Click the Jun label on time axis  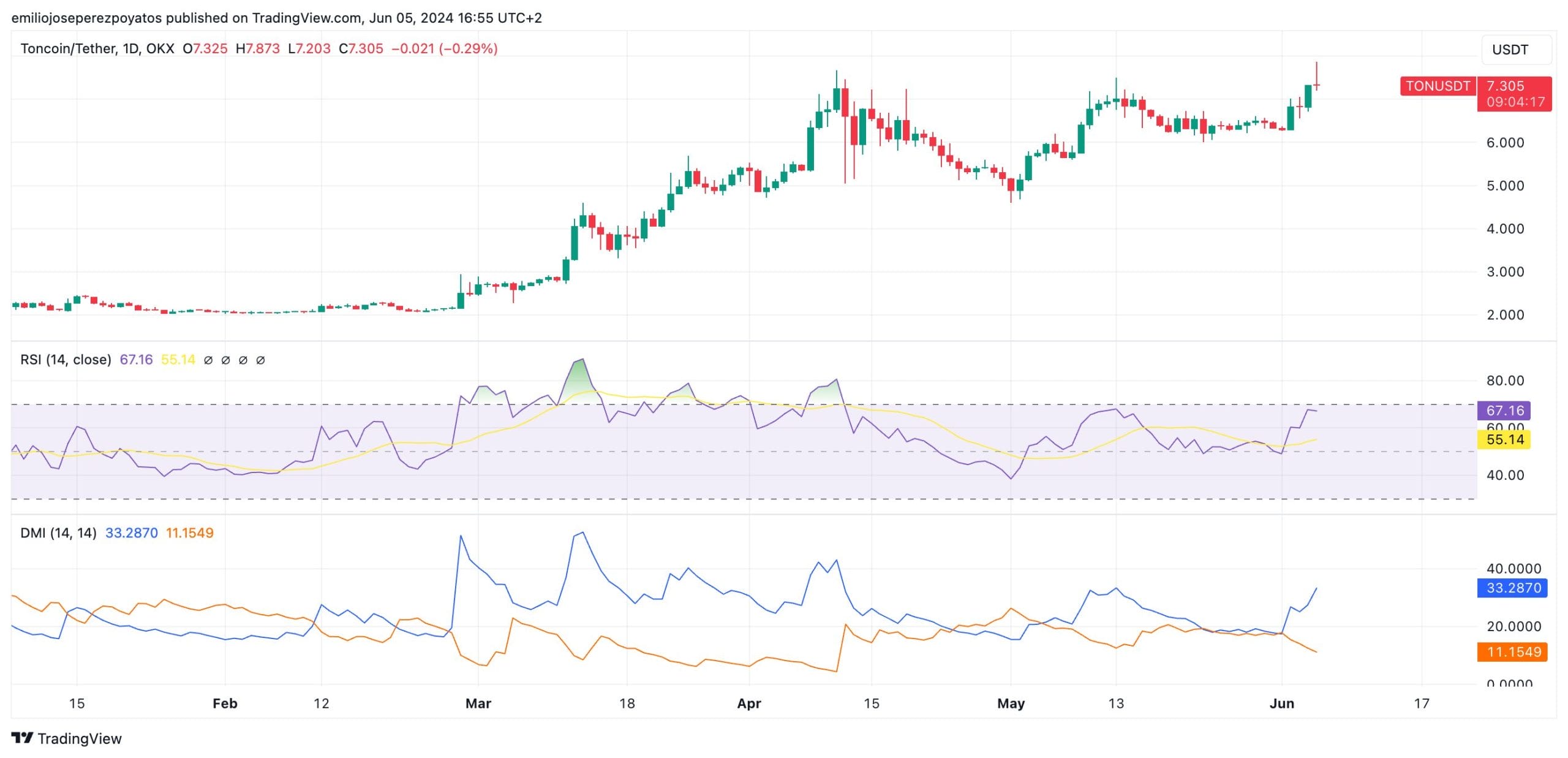1281,703
